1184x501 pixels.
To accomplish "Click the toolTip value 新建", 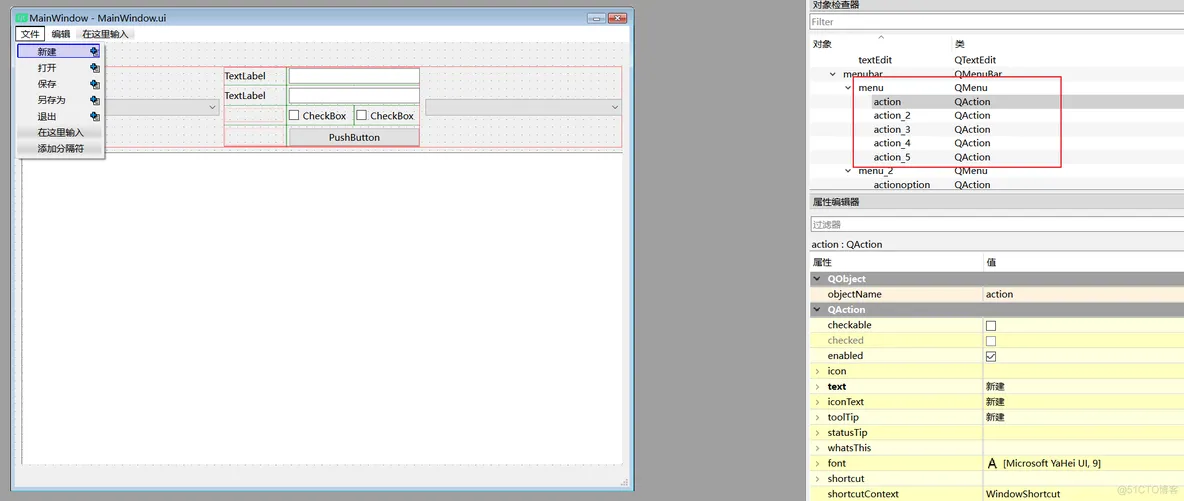I will (x=995, y=417).
